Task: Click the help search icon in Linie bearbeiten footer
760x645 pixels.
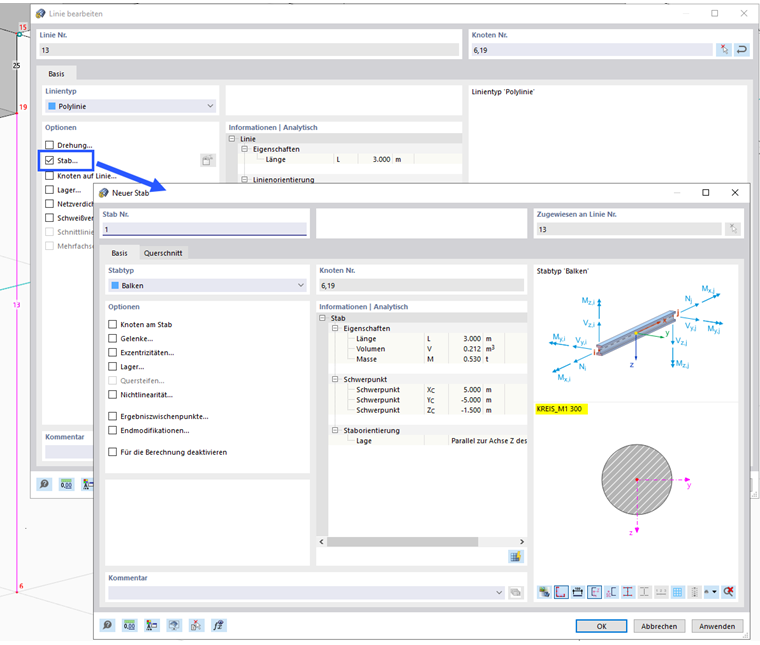Action: pos(44,484)
